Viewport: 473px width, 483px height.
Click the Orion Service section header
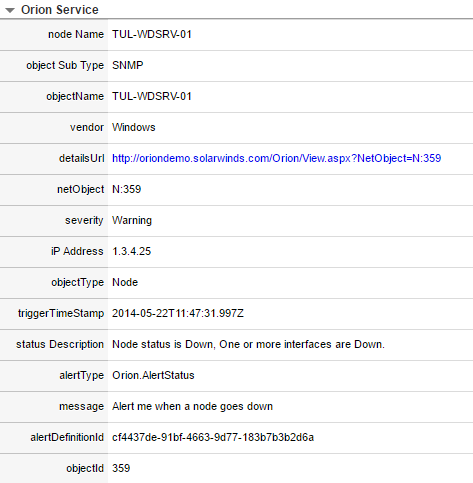[x=60, y=10]
